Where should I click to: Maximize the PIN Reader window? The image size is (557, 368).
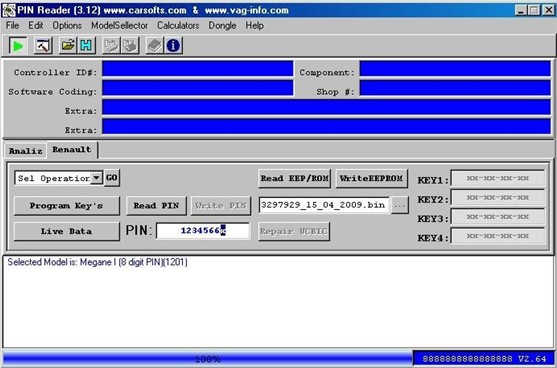pos(534,10)
